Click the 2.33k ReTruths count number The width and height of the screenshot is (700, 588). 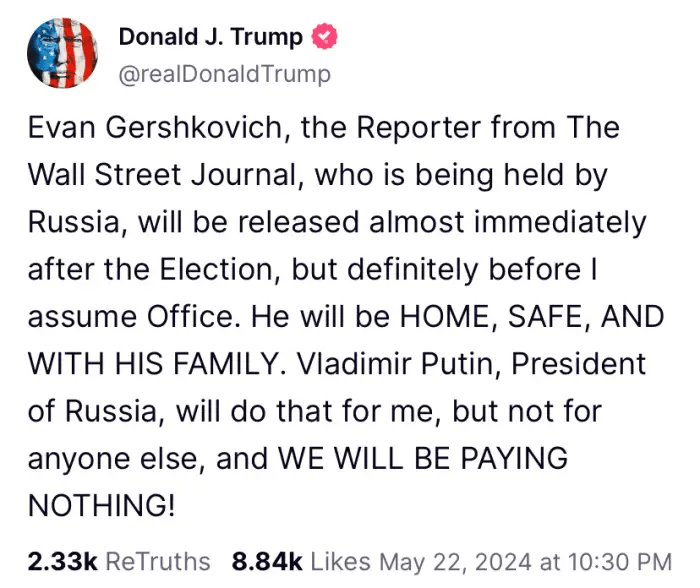pyautogui.click(x=62, y=561)
